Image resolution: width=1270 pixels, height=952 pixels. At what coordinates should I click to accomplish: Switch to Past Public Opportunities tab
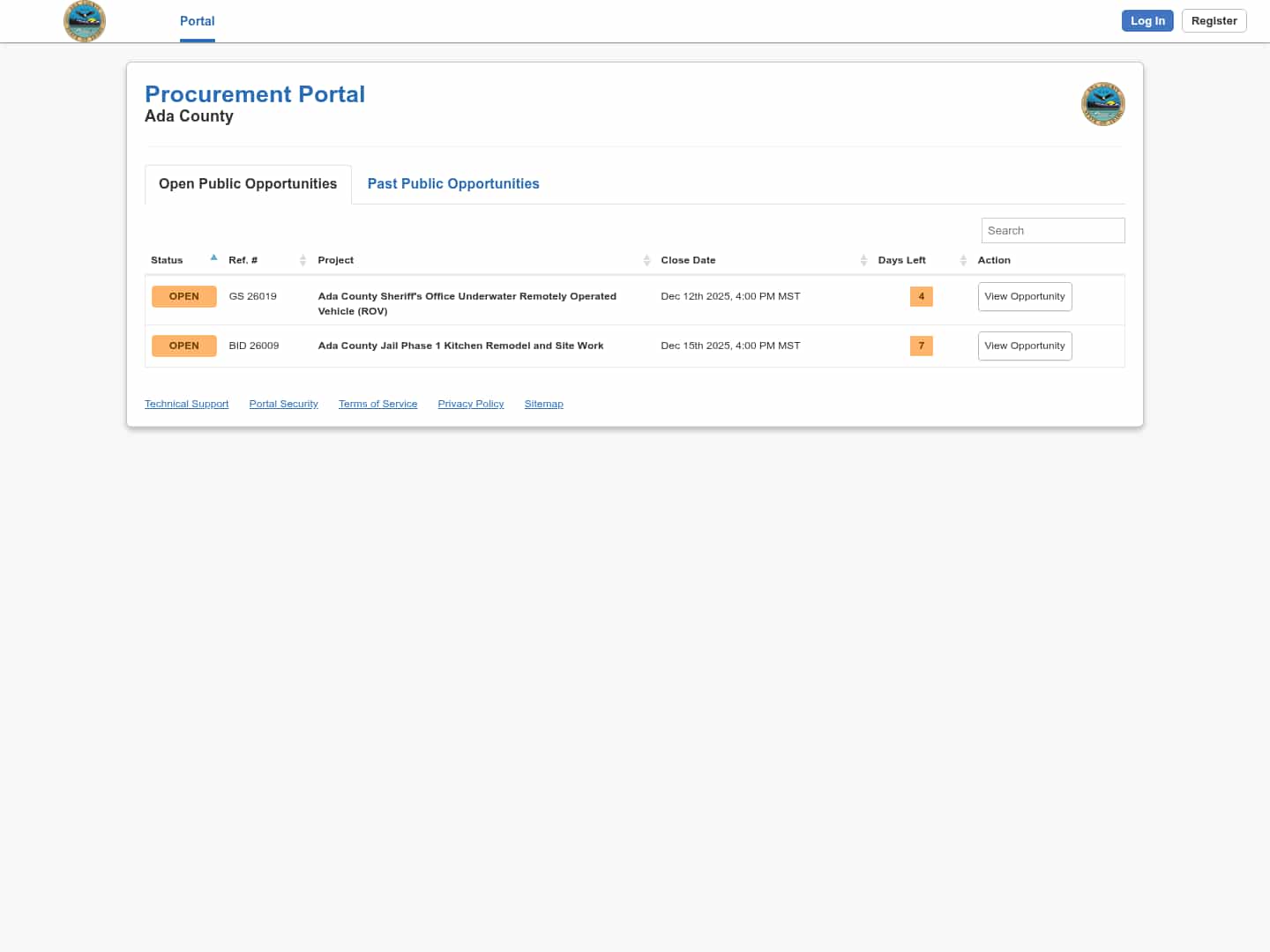pyautogui.click(x=453, y=183)
